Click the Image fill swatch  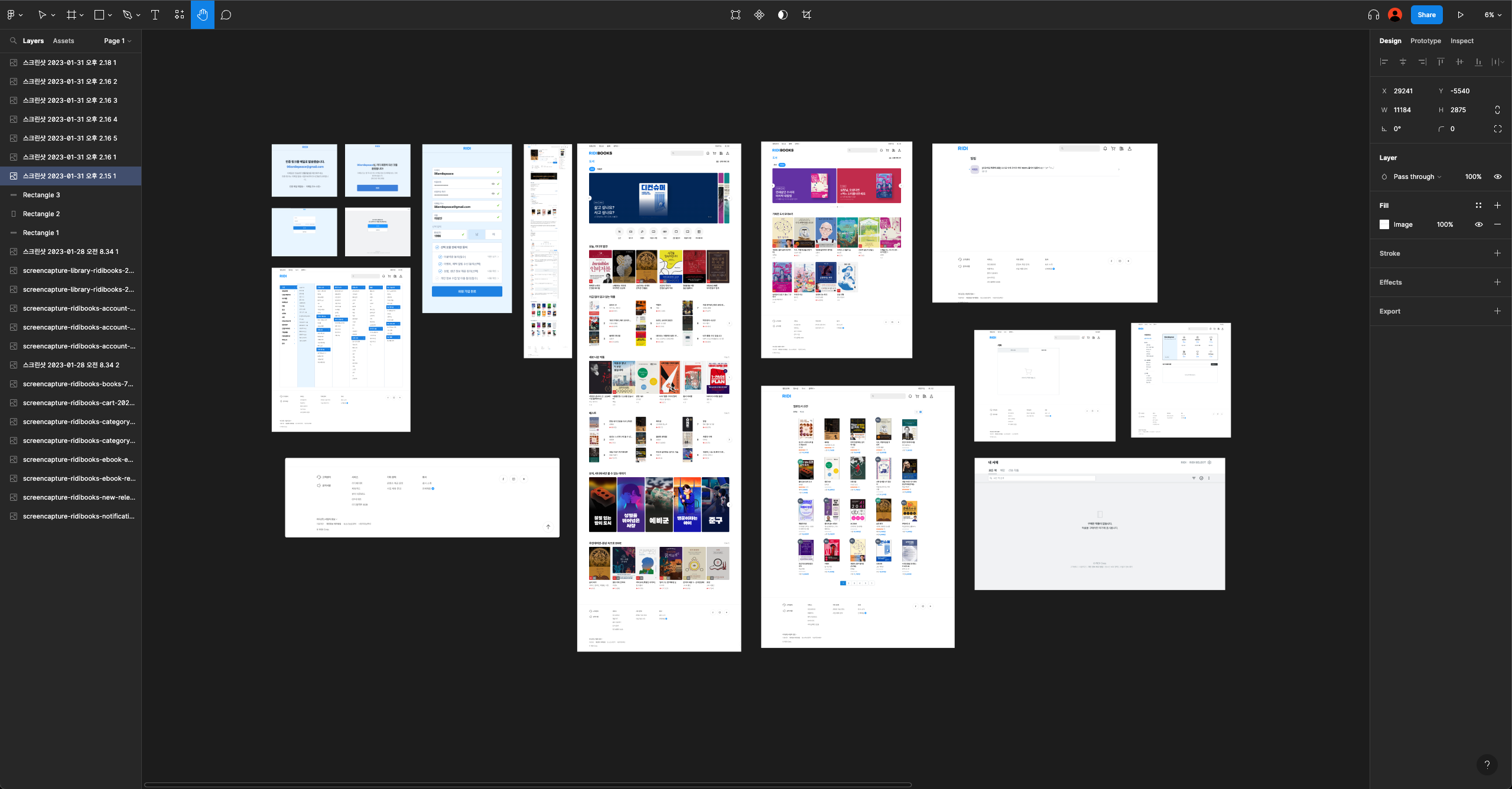[x=1384, y=224]
